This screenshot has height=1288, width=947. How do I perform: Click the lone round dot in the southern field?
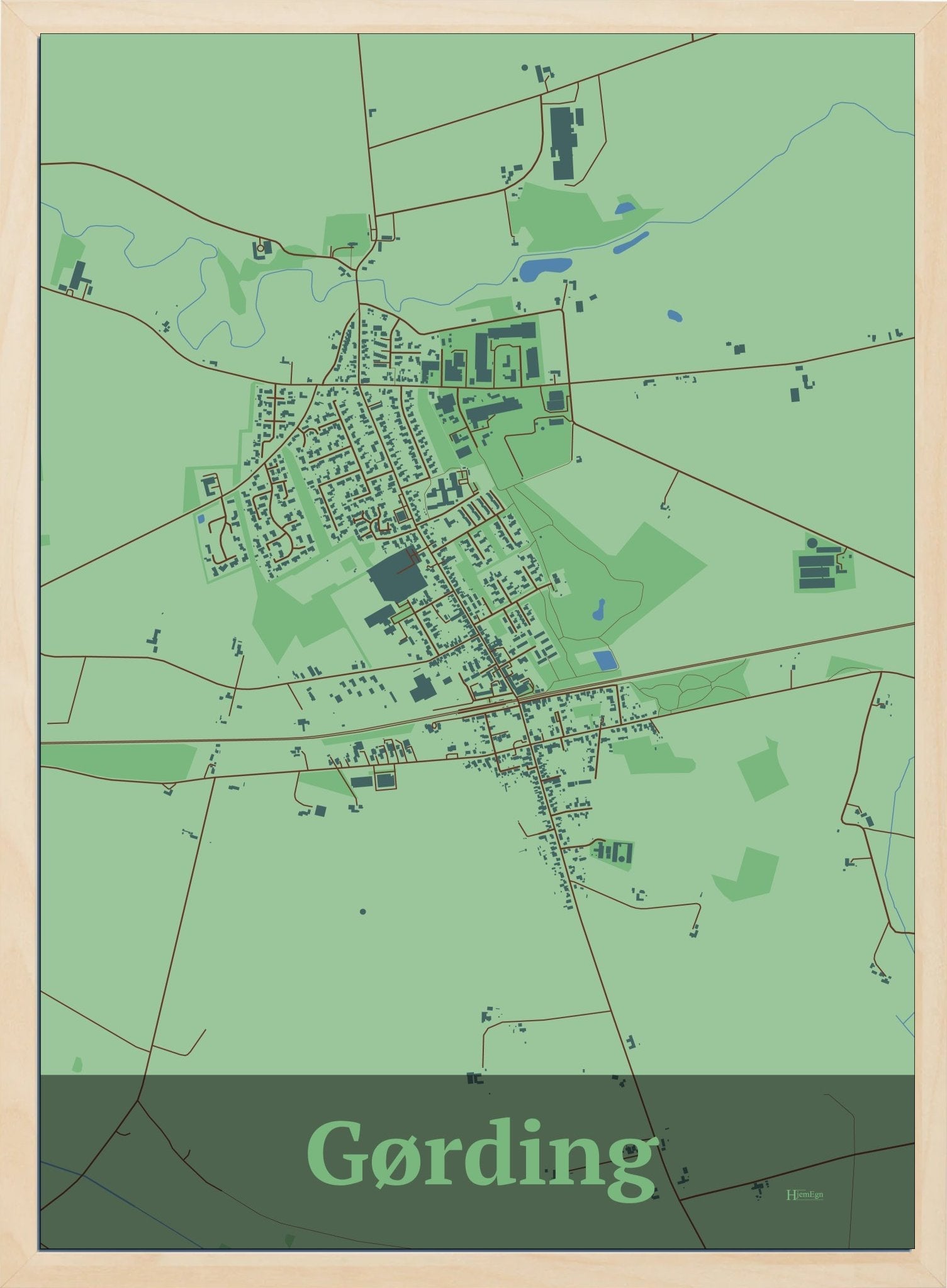[363, 911]
